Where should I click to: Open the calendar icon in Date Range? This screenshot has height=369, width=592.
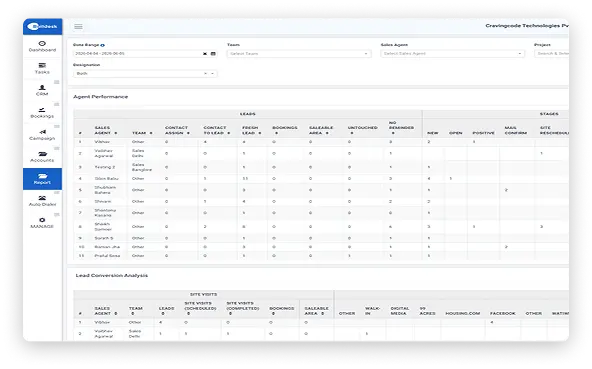pyautogui.click(x=213, y=54)
